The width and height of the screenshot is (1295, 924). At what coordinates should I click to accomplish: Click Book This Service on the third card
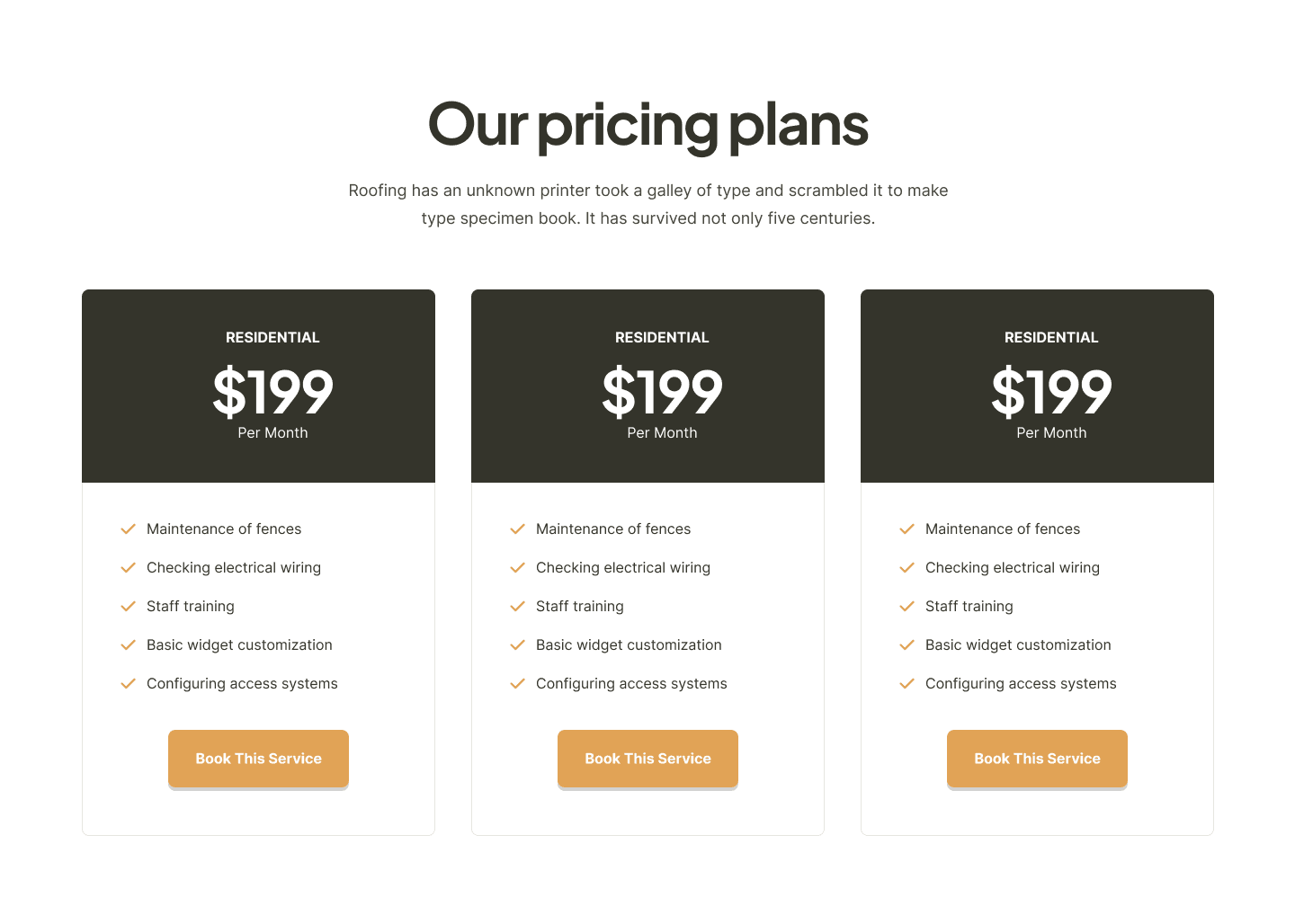1037,759
